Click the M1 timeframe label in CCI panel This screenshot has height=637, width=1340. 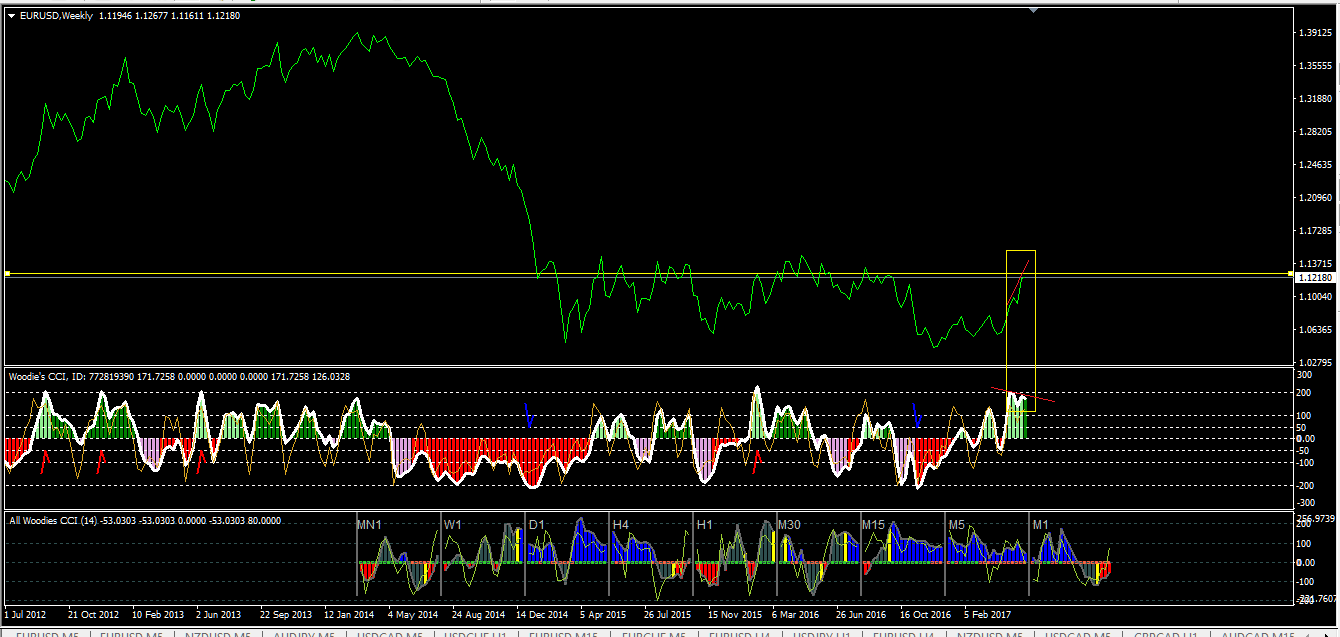[x=1041, y=524]
